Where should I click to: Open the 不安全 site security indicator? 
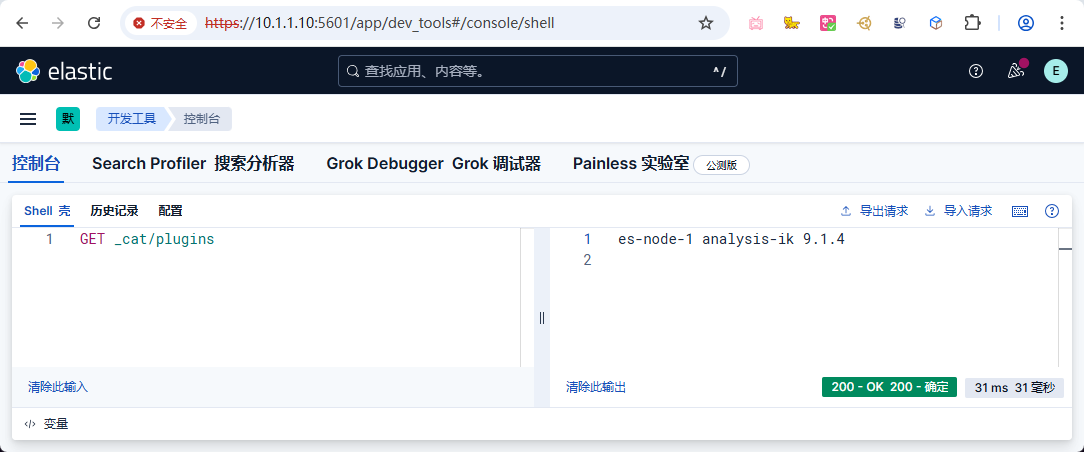[x=160, y=23]
